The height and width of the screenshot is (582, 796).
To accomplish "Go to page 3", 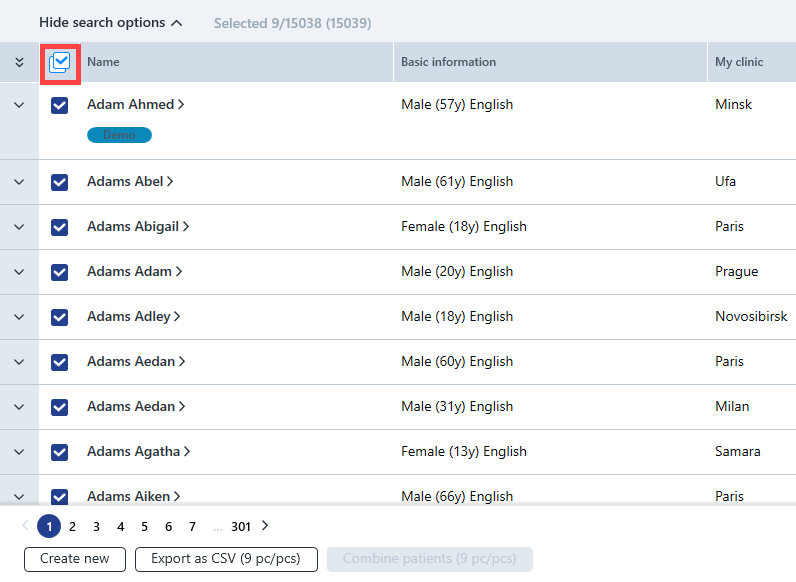I will pyautogui.click(x=96, y=527).
